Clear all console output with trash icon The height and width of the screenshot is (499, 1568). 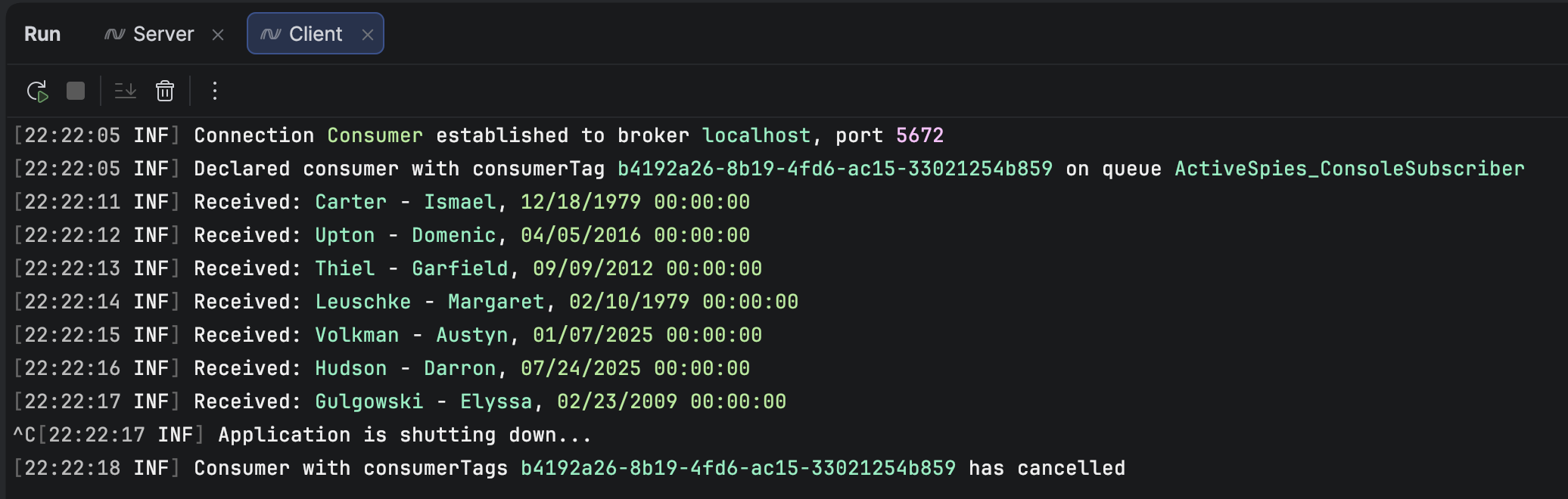tap(165, 91)
